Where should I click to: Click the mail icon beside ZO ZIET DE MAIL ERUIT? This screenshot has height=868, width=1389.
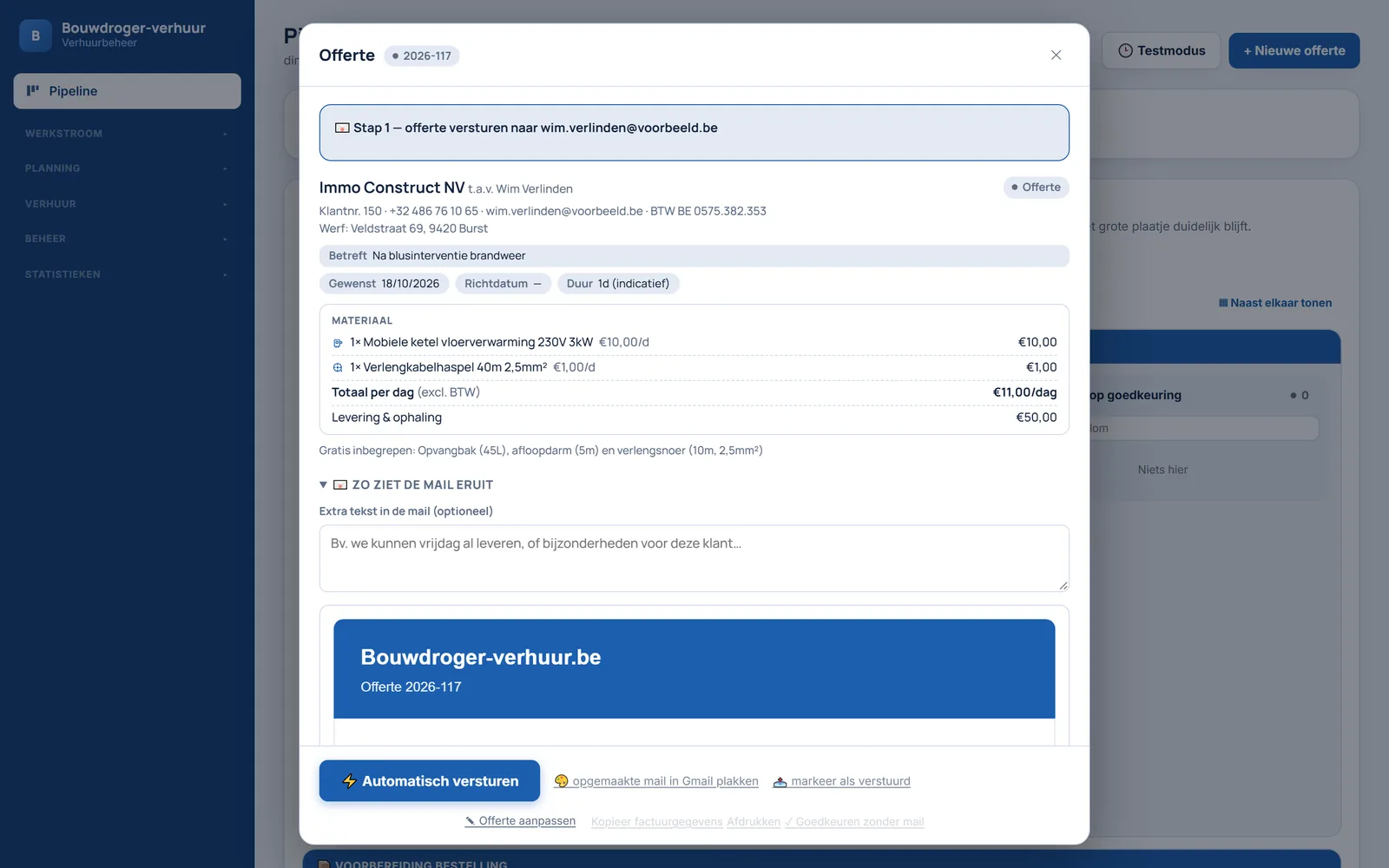340,485
